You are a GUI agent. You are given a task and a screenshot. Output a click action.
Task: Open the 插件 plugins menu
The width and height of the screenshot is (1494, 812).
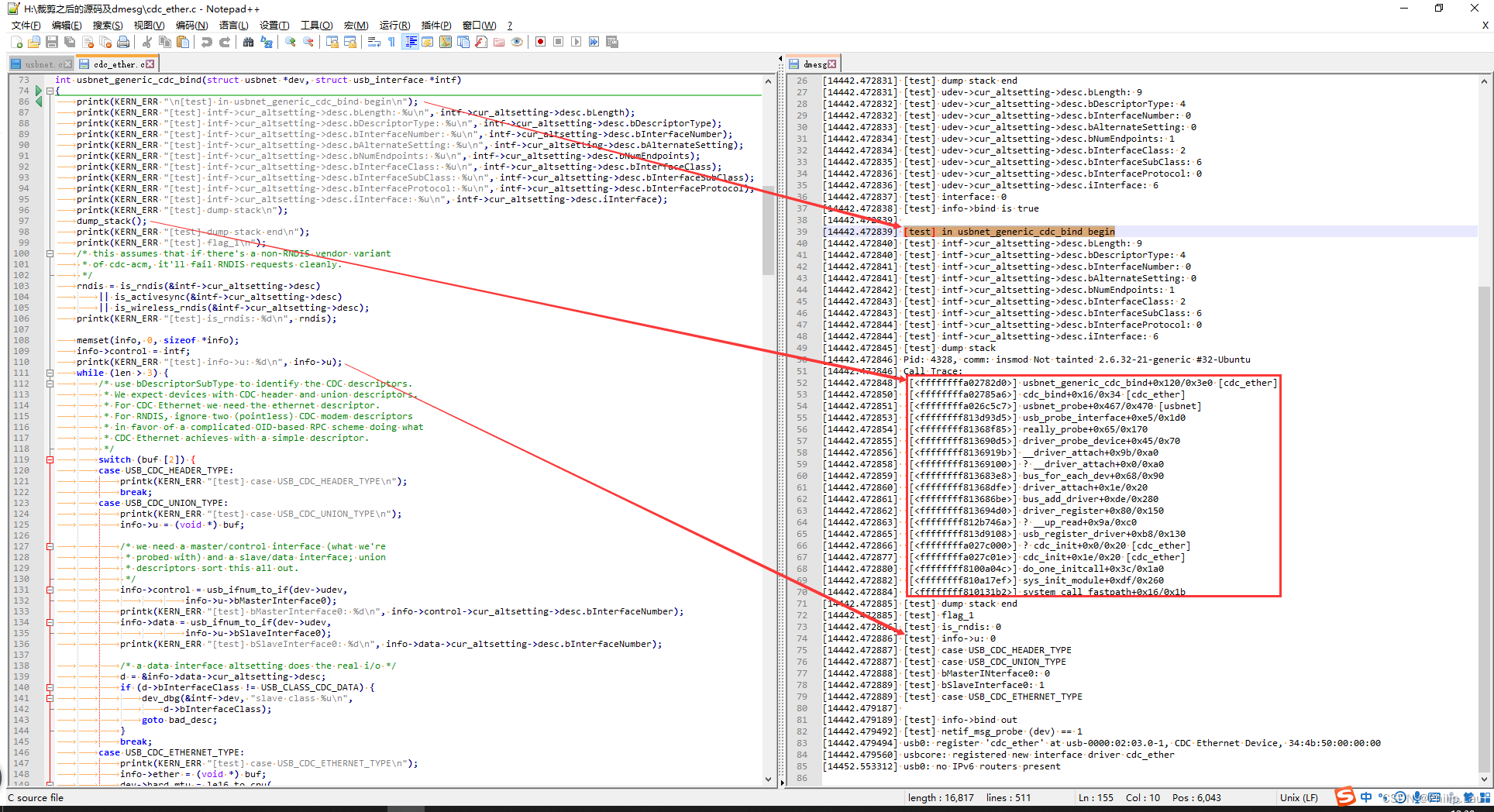click(436, 25)
